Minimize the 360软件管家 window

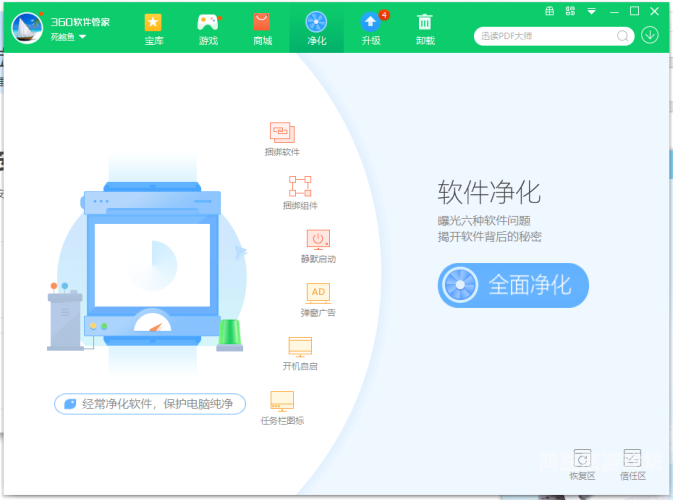(x=614, y=12)
